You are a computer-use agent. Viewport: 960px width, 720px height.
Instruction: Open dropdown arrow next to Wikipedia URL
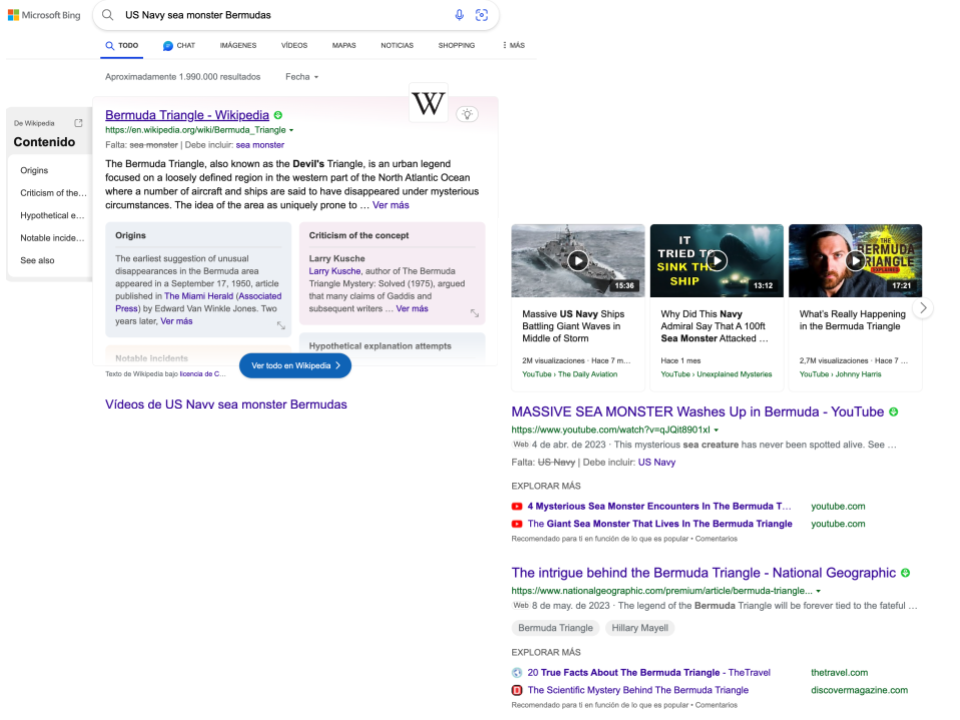coord(291,130)
